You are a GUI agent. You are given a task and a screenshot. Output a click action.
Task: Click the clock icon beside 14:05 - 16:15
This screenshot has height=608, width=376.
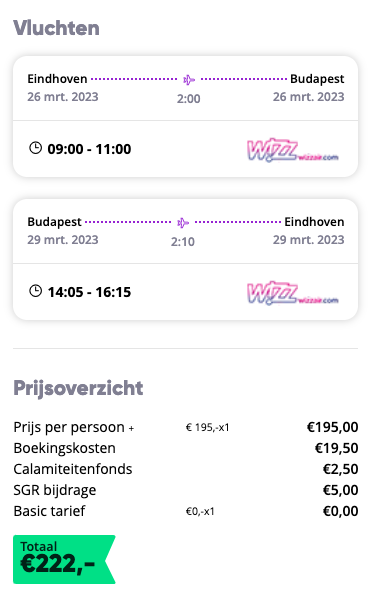35,291
